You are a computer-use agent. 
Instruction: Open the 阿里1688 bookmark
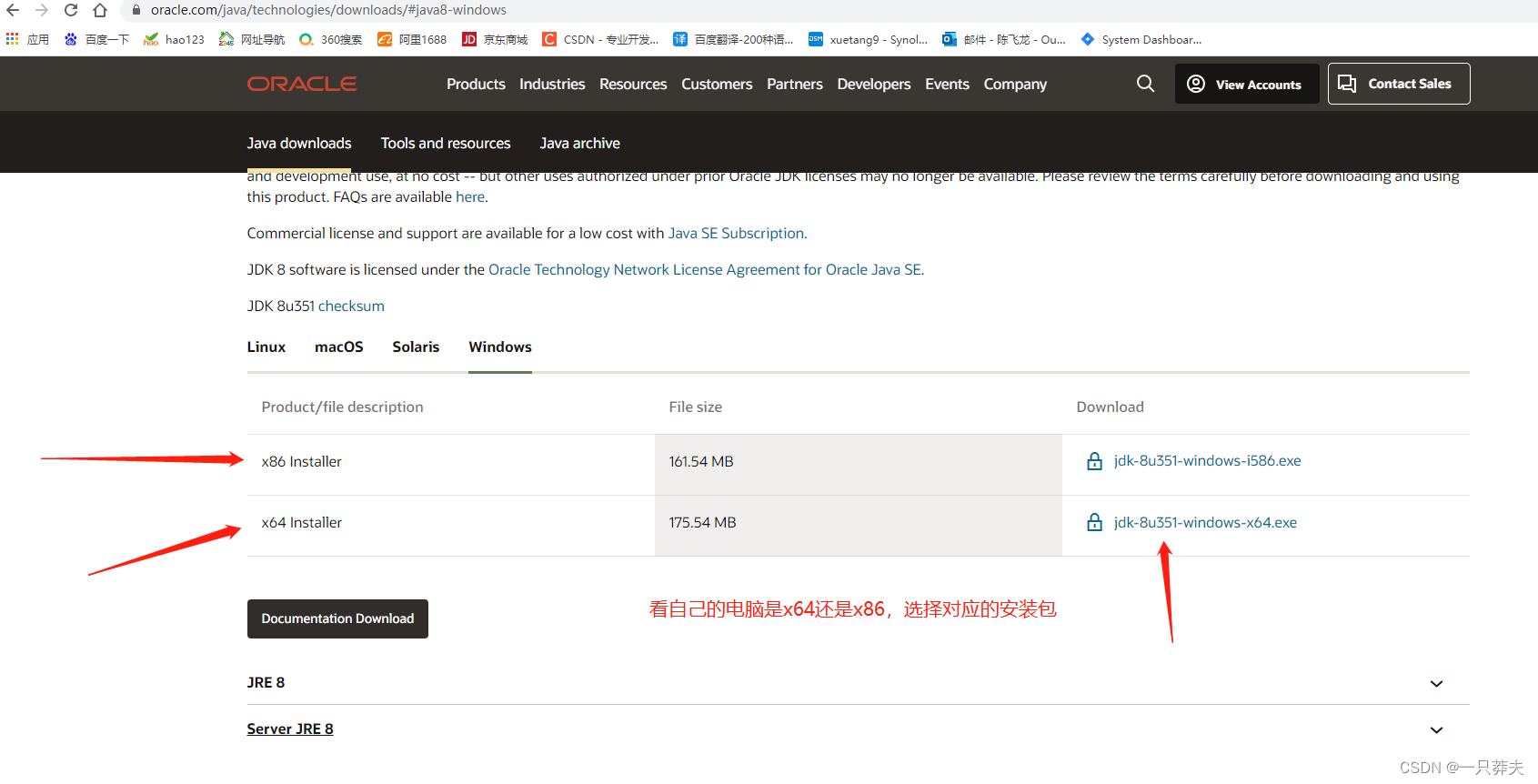point(412,39)
